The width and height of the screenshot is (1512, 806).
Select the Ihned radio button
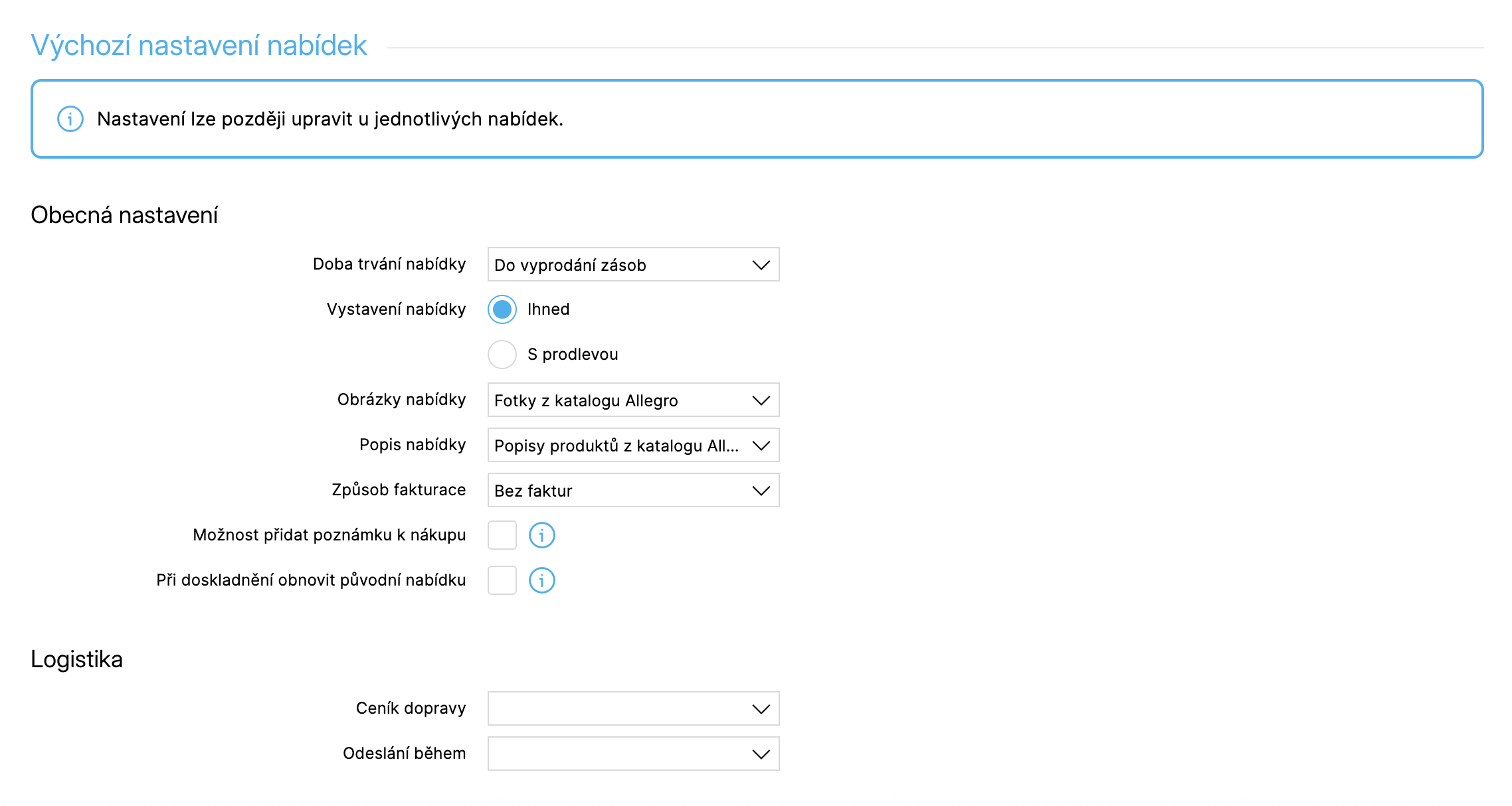tap(502, 309)
